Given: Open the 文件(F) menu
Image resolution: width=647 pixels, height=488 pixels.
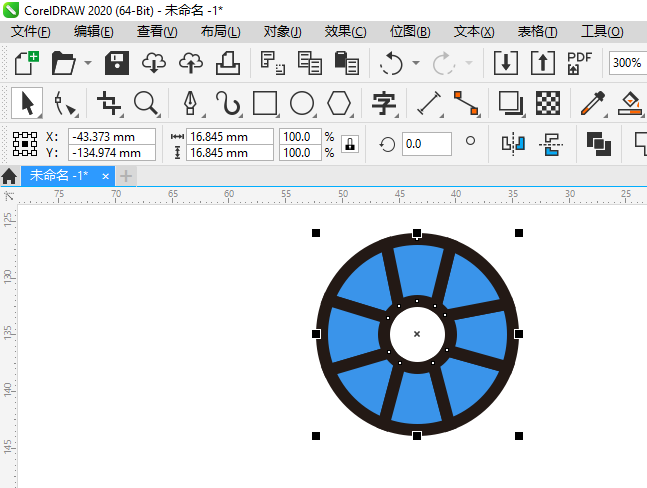Looking at the screenshot, I should (31, 32).
